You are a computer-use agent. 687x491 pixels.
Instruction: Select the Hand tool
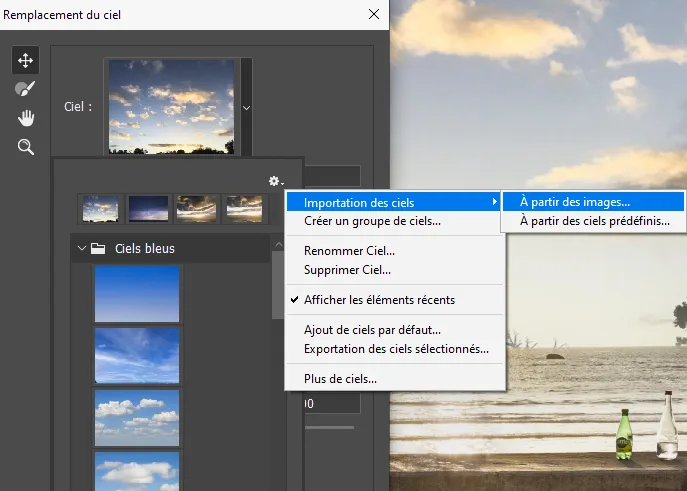point(25,118)
